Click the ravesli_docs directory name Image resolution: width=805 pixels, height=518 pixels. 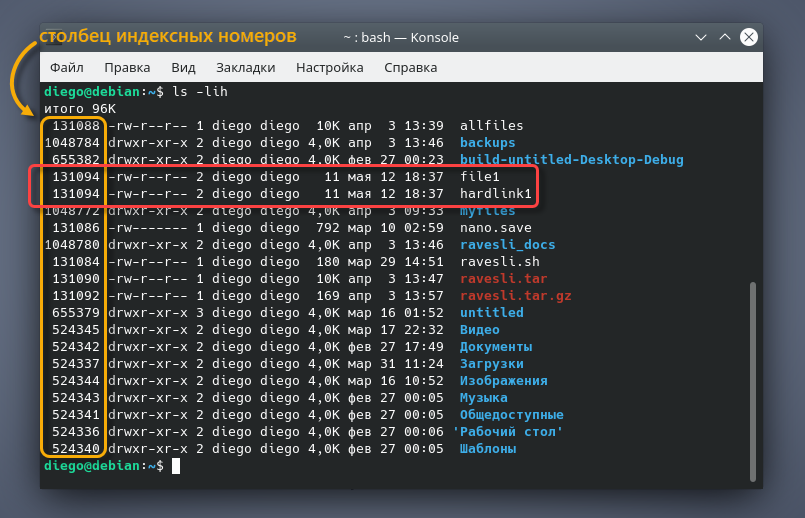[x=508, y=245]
